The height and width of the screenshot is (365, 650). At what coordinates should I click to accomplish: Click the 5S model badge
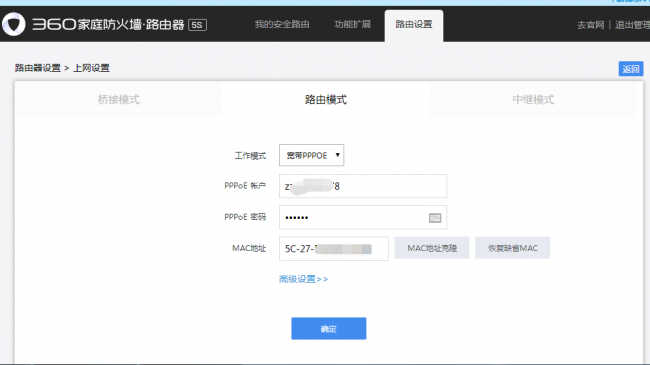(x=197, y=25)
